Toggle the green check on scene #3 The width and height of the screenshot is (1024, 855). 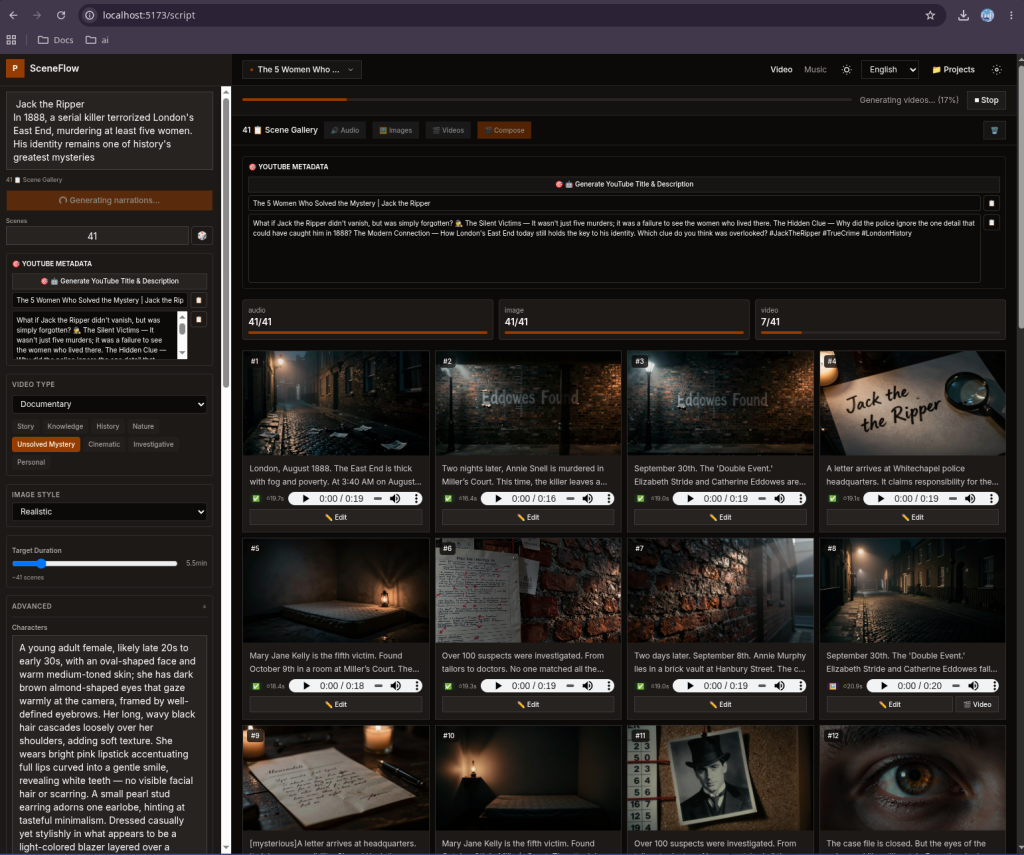point(640,498)
